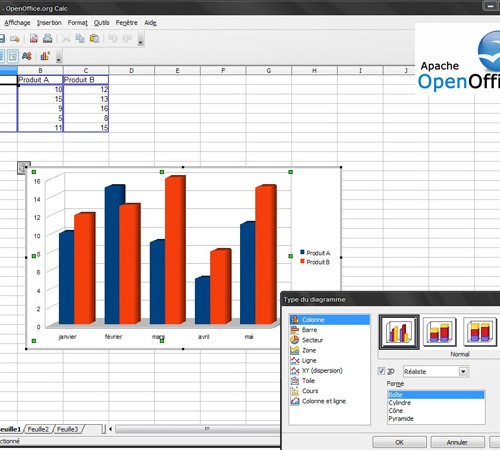Viewport: 500px width, 450px height.
Task: Click the redo arrow icon
Action: pyautogui.click(x=127, y=39)
